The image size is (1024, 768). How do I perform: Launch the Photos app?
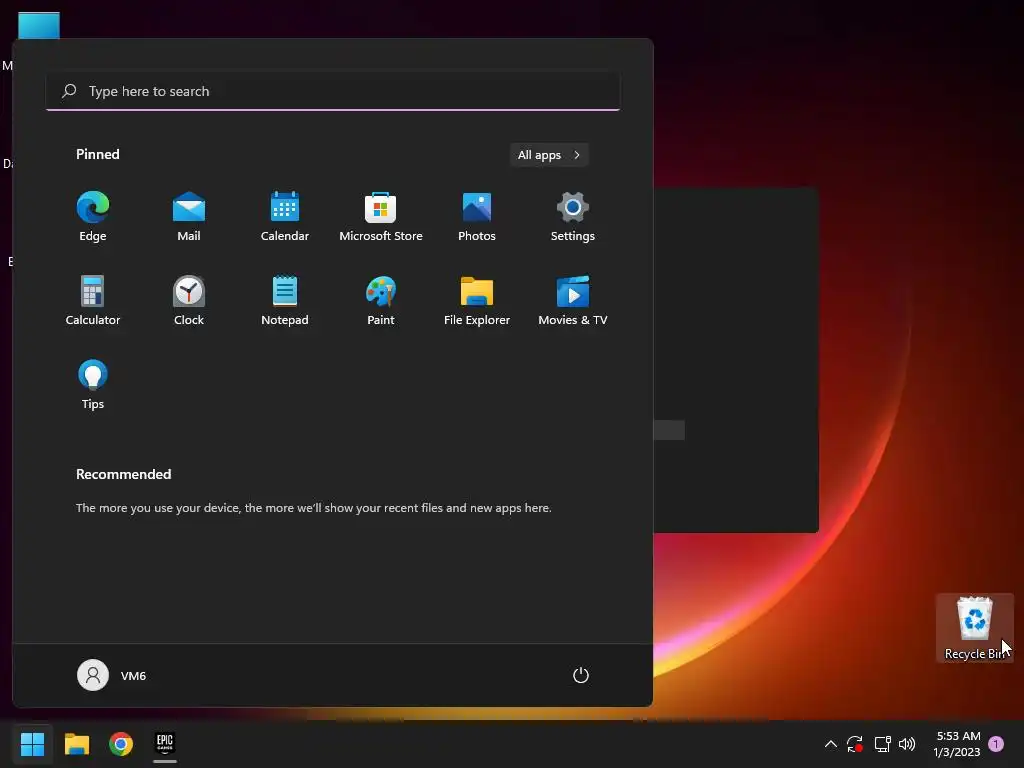pos(477,217)
